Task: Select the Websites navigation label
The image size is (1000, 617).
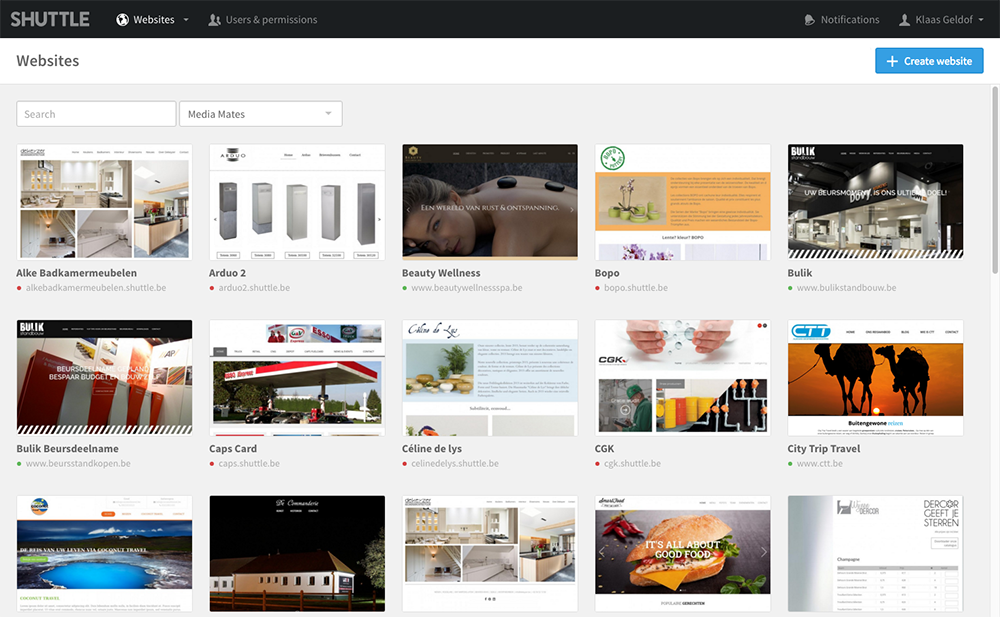Action: (x=154, y=20)
